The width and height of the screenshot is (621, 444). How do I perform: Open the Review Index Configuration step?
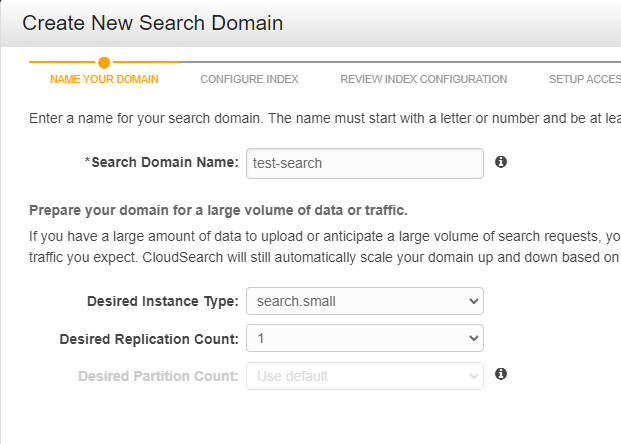(x=423, y=79)
